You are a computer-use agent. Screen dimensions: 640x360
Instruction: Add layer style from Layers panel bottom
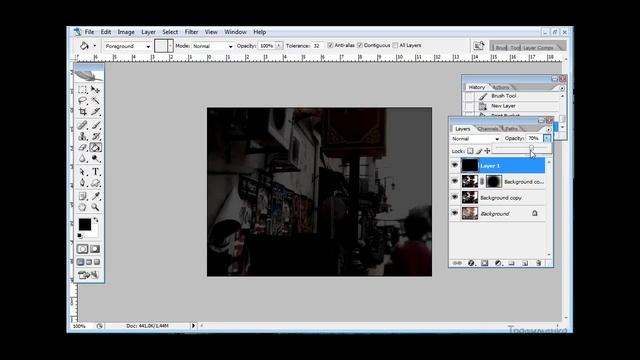[471, 263]
